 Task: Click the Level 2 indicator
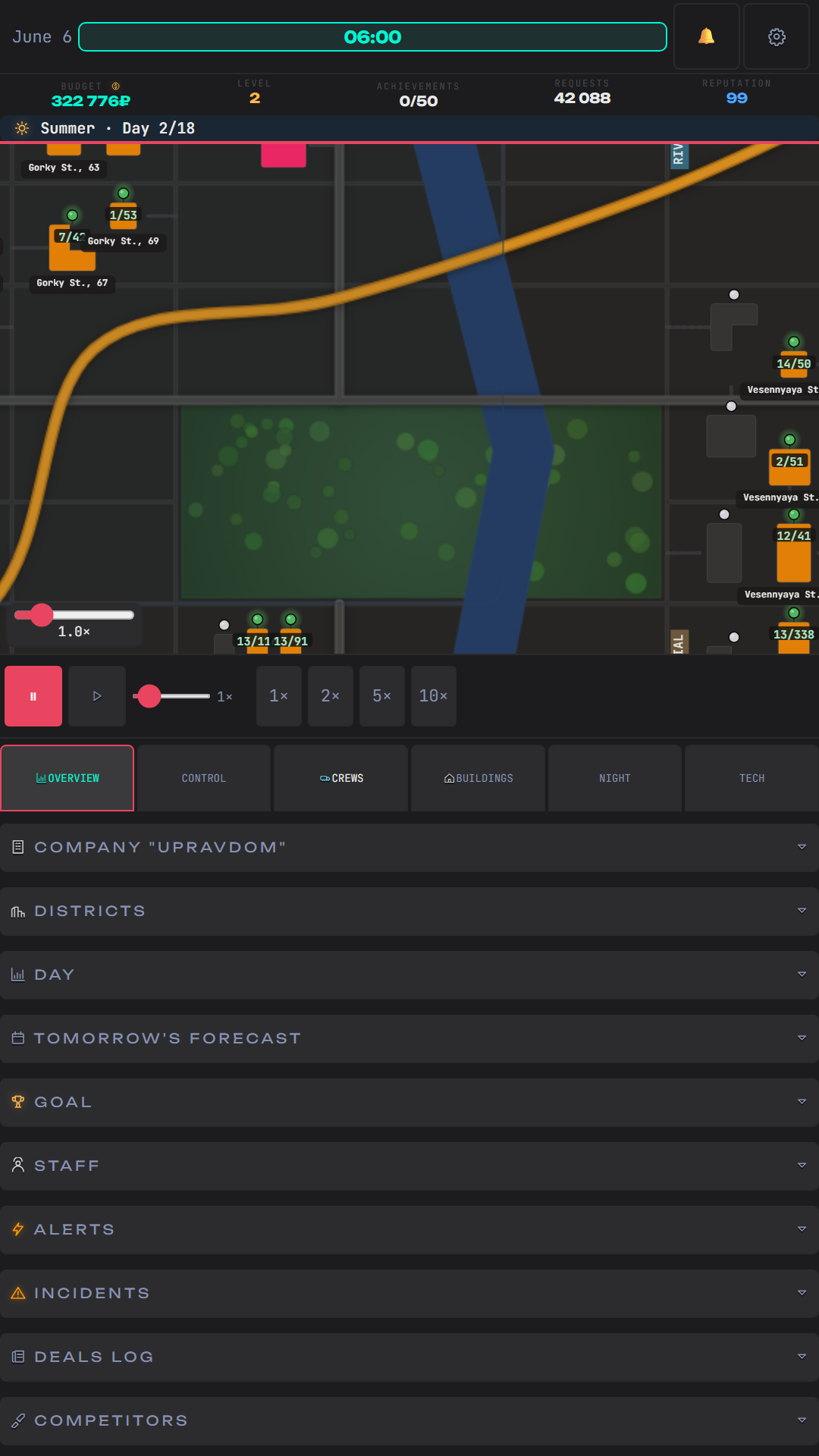click(x=255, y=98)
